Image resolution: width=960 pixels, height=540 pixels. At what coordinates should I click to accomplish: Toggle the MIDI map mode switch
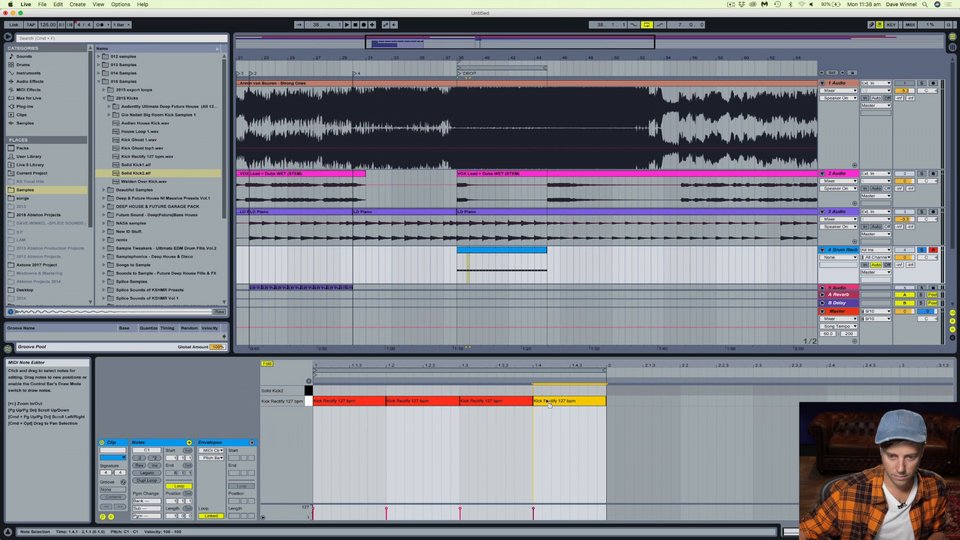(910, 24)
